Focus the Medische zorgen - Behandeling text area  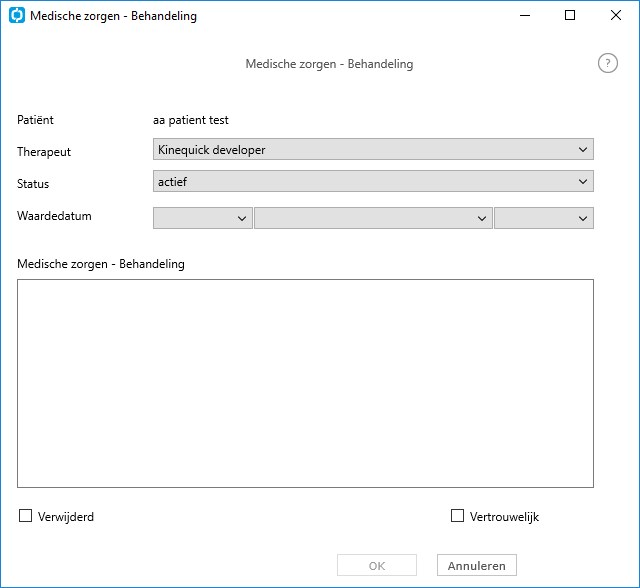click(x=305, y=383)
